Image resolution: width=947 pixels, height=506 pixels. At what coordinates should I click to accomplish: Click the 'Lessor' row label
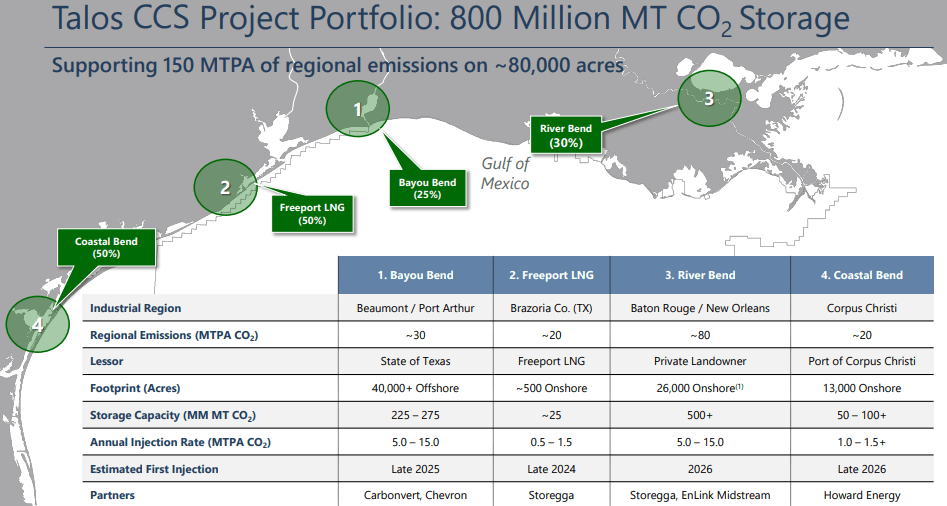[106, 361]
